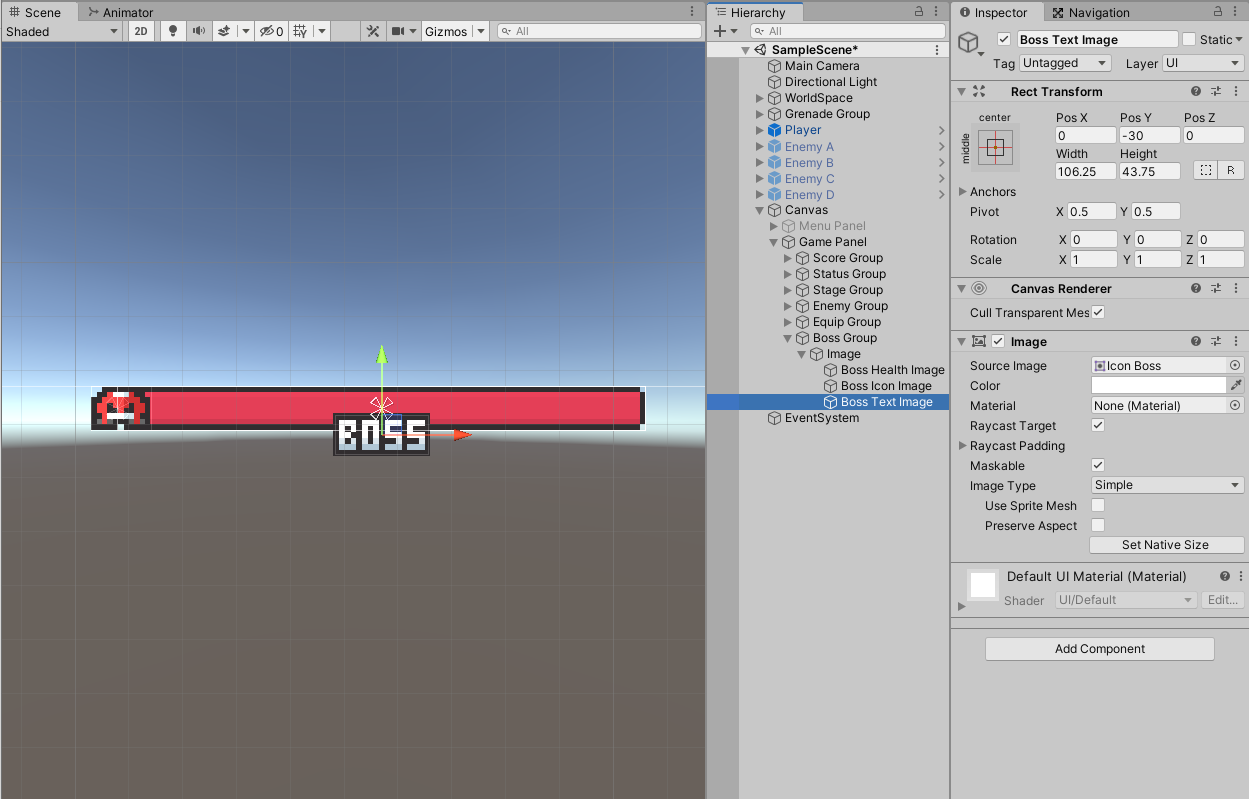Viewport: 1249px width, 799px height.
Task: Enable Use Sprite Mesh checkbox
Action: (1098, 506)
